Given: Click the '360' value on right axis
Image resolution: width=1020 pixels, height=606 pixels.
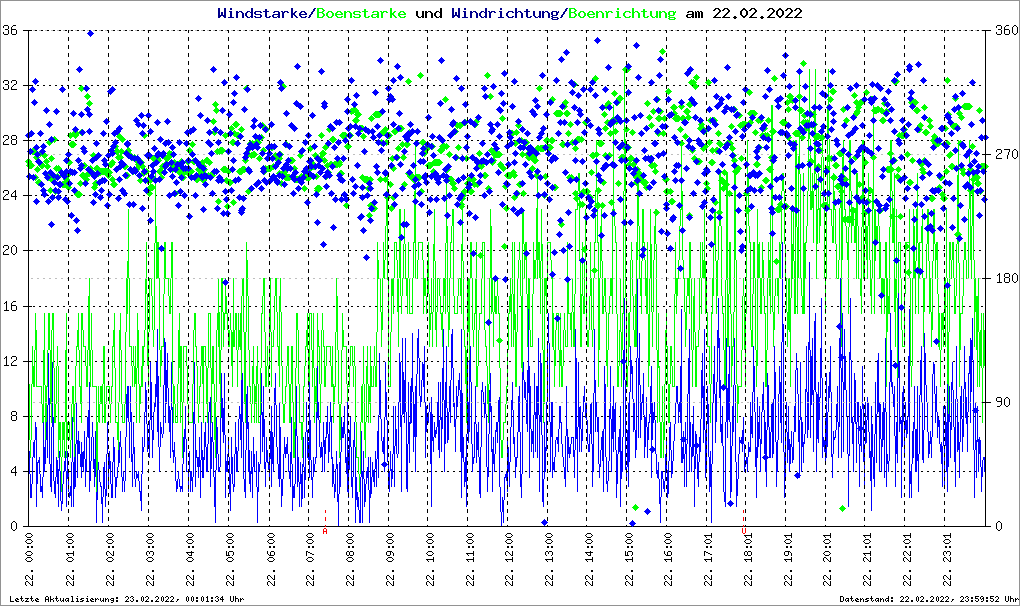Looking at the screenshot, I should [1003, 30].
